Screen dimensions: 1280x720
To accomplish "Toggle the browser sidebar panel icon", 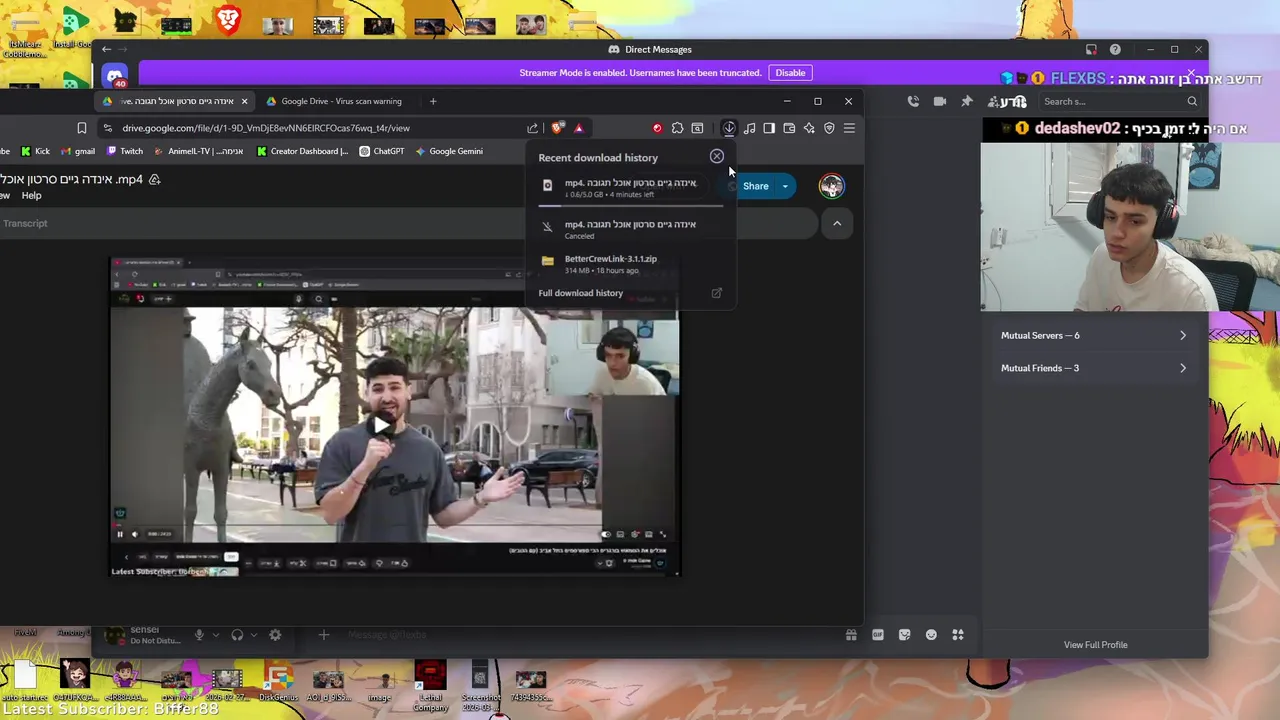I will click(x=769, y=128).
